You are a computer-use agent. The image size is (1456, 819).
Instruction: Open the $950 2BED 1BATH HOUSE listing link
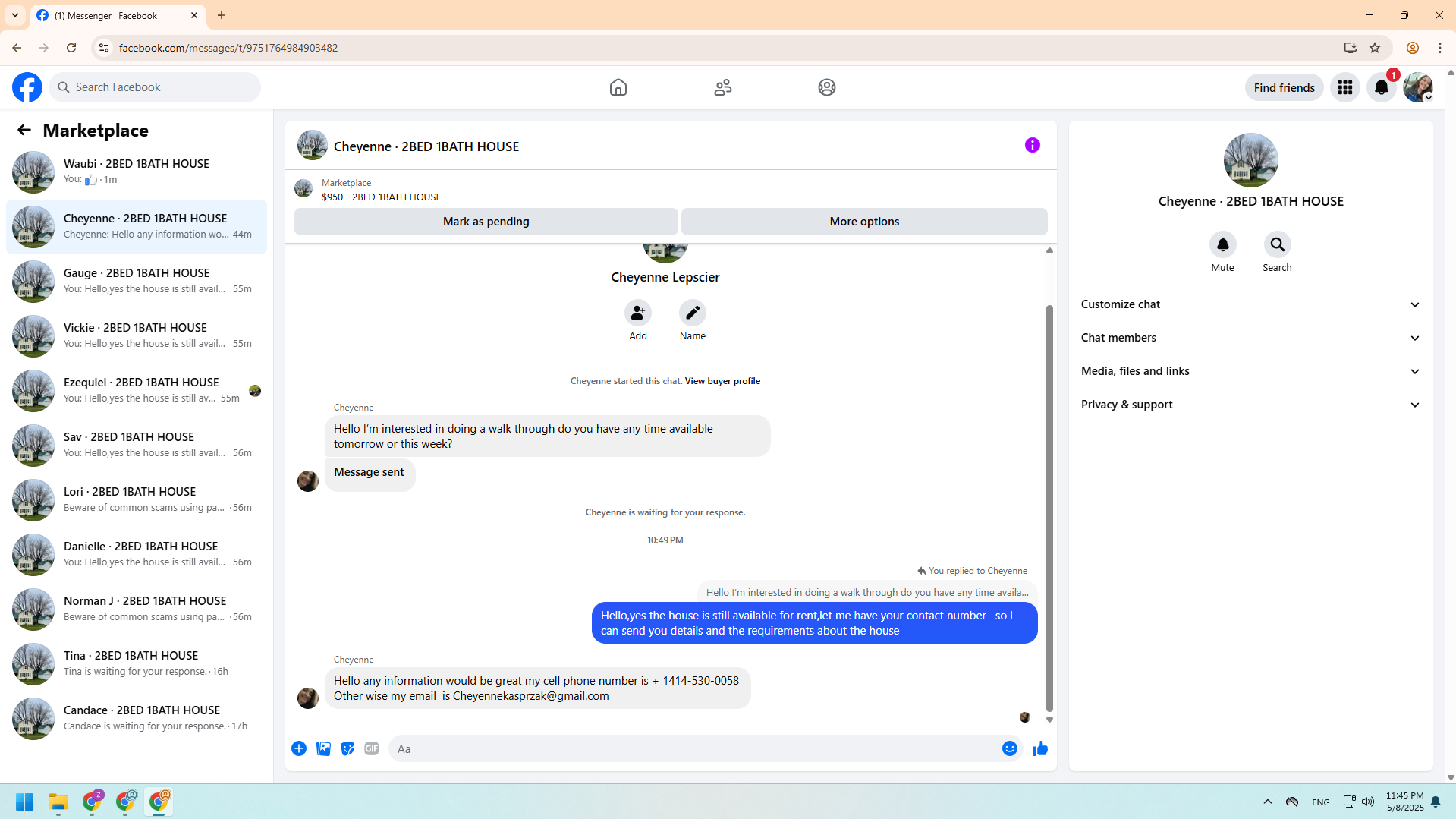click(x=381, y=197)
